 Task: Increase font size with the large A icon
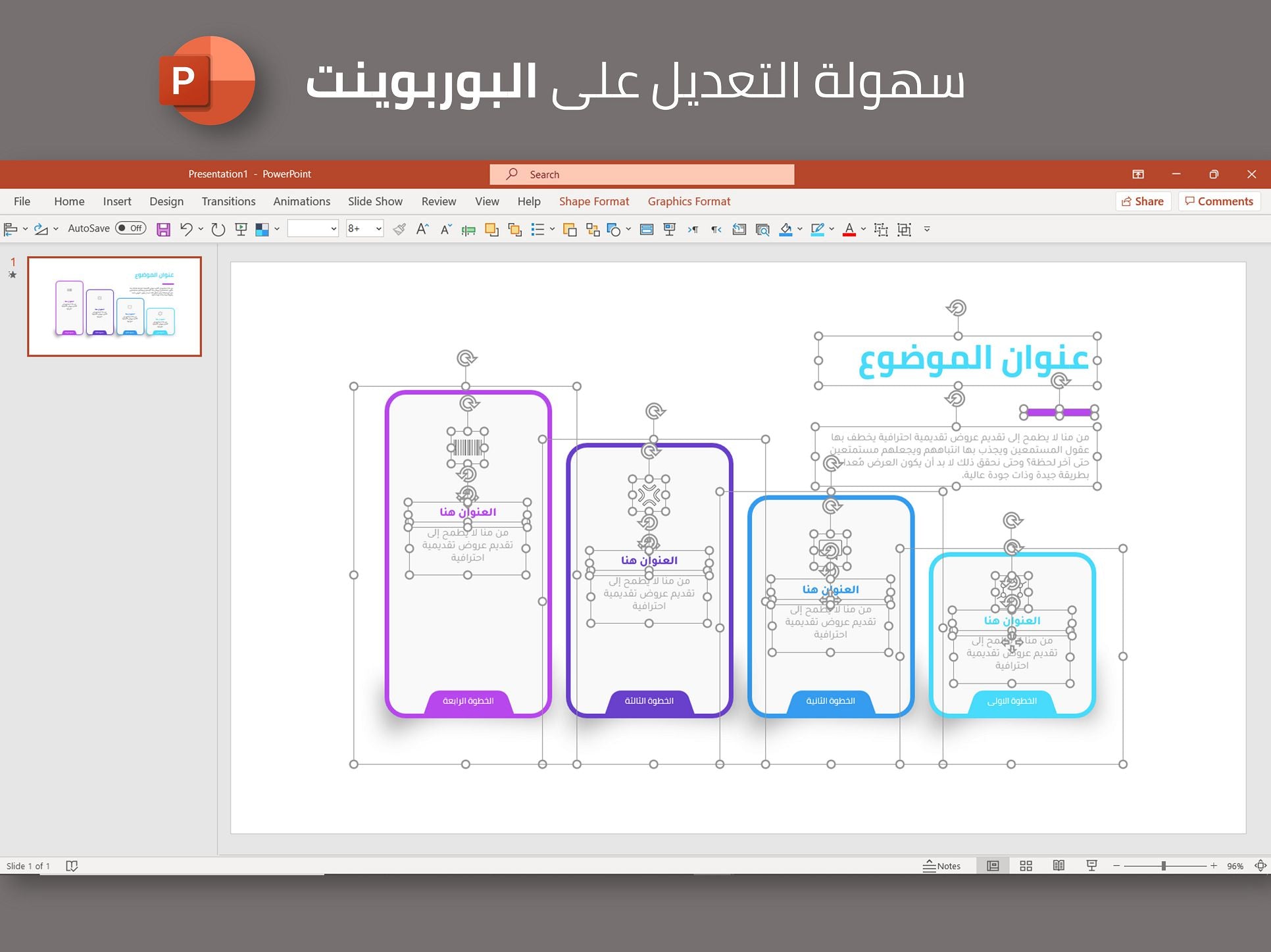tap(422, 229)
